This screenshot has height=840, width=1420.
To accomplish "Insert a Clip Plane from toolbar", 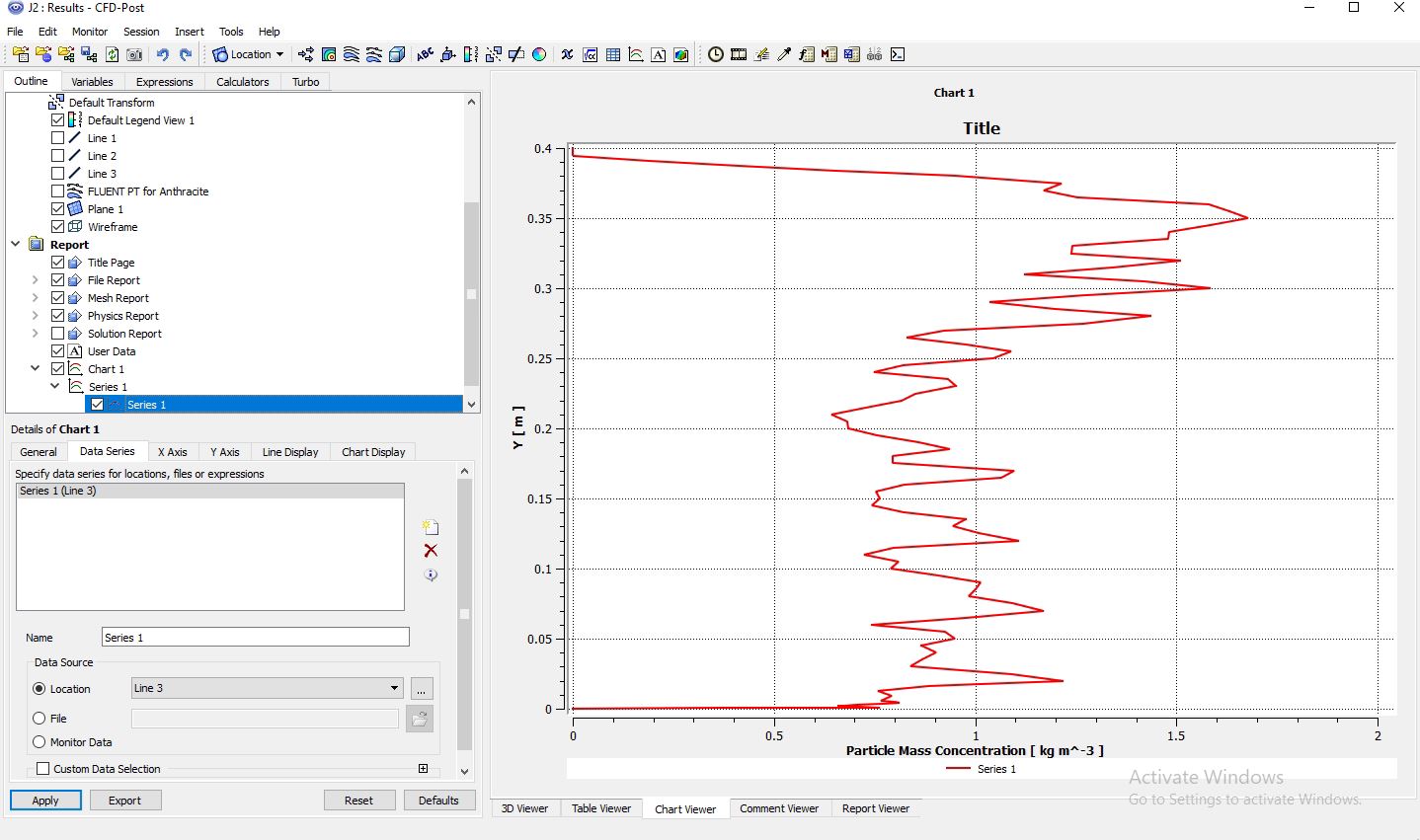I will pyautogui.click(x=516, y=54).
